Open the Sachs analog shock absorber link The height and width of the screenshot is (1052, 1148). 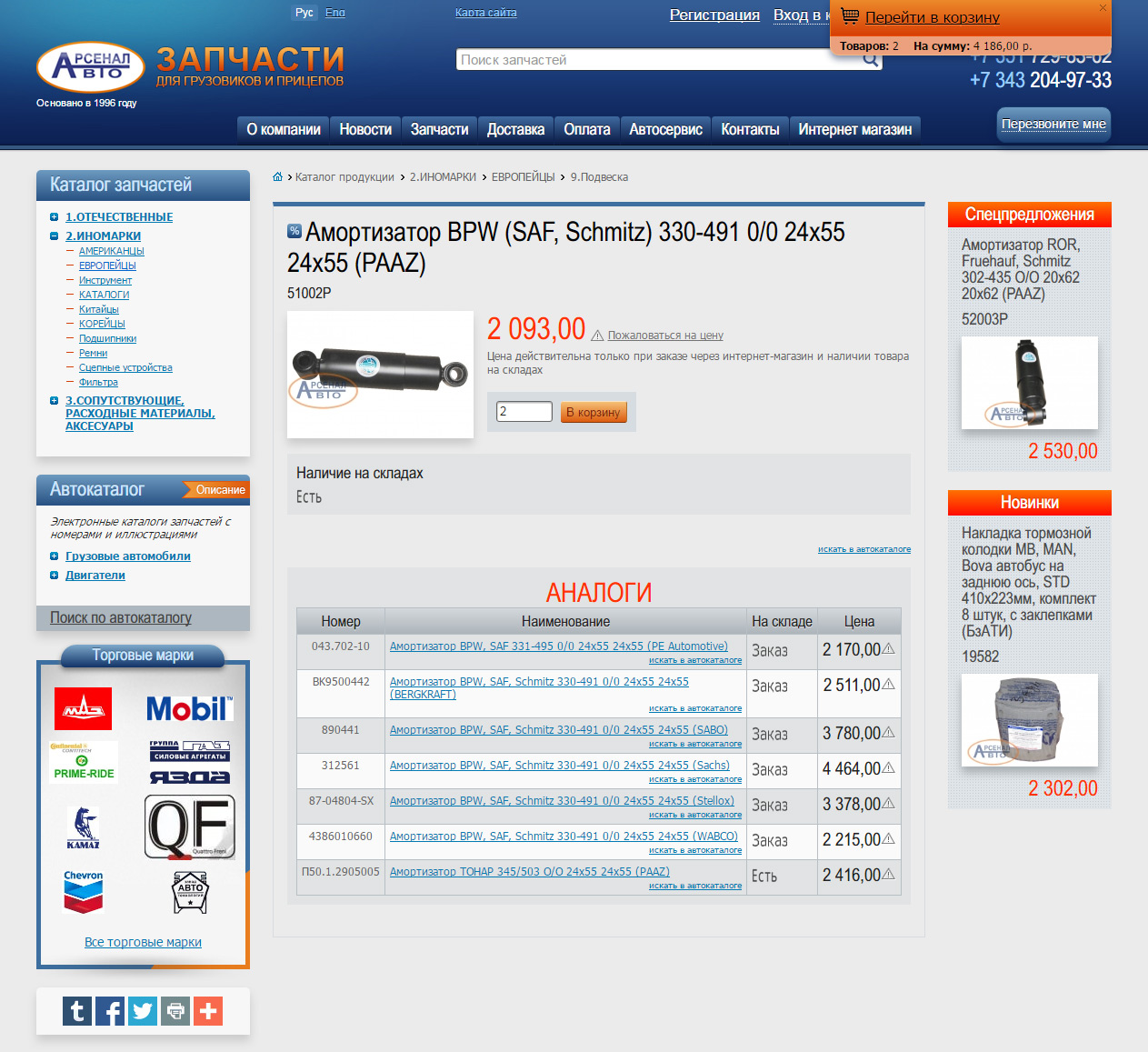[560, 766]
